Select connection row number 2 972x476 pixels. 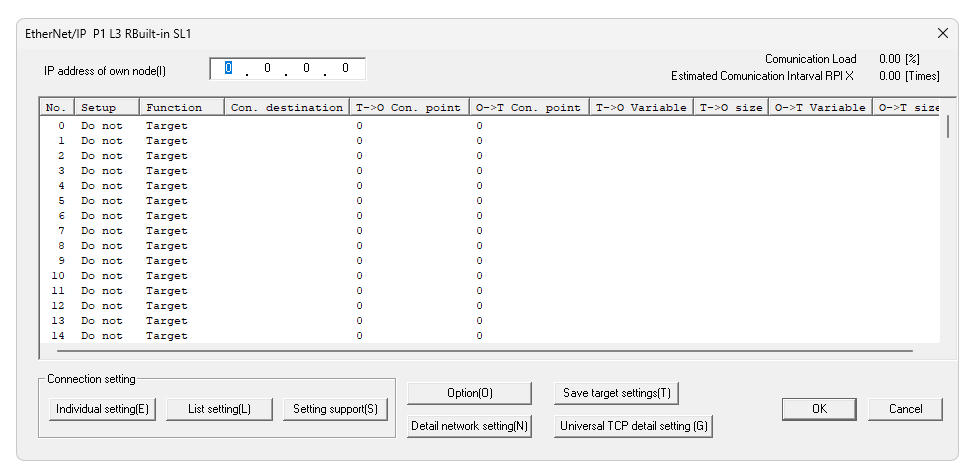tap(490, 156)
